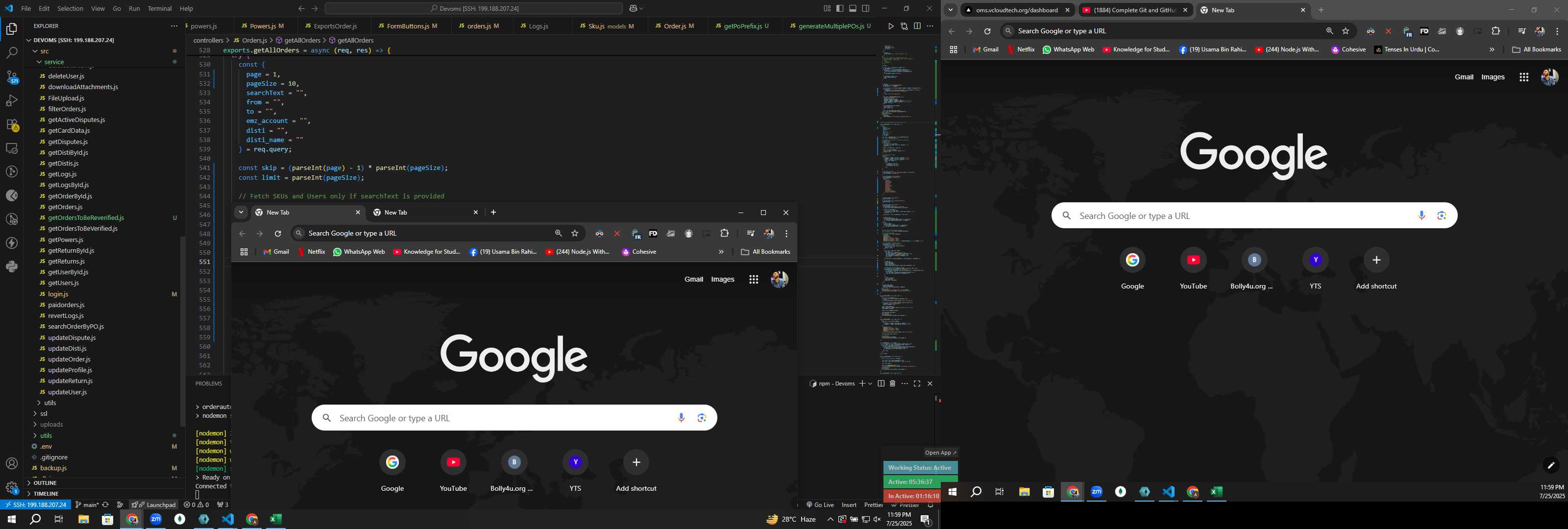Bookmark this tab star in oms.vcloudtech Chrome window
This screenshot has width=1568, height=529.
click(x=1346, y=31)
